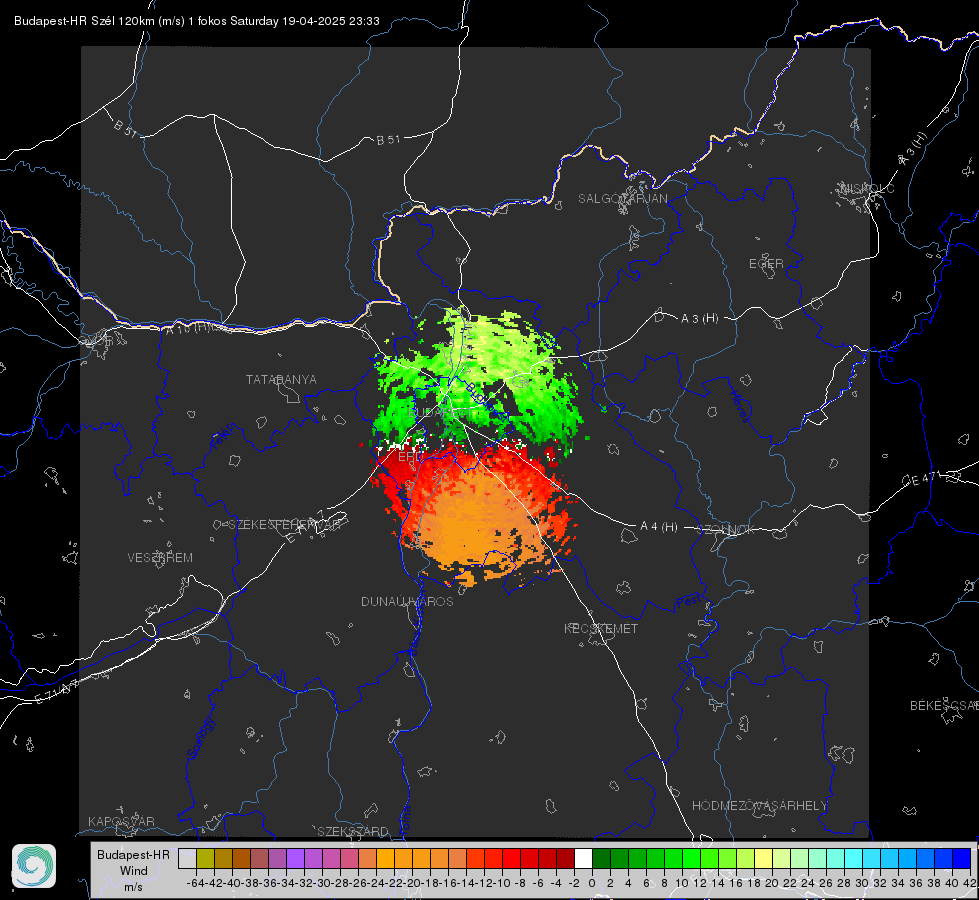Viewport: 979px width, 900px height.
Task: Click the A 4 (H) road label
Action: pos(659,527)
